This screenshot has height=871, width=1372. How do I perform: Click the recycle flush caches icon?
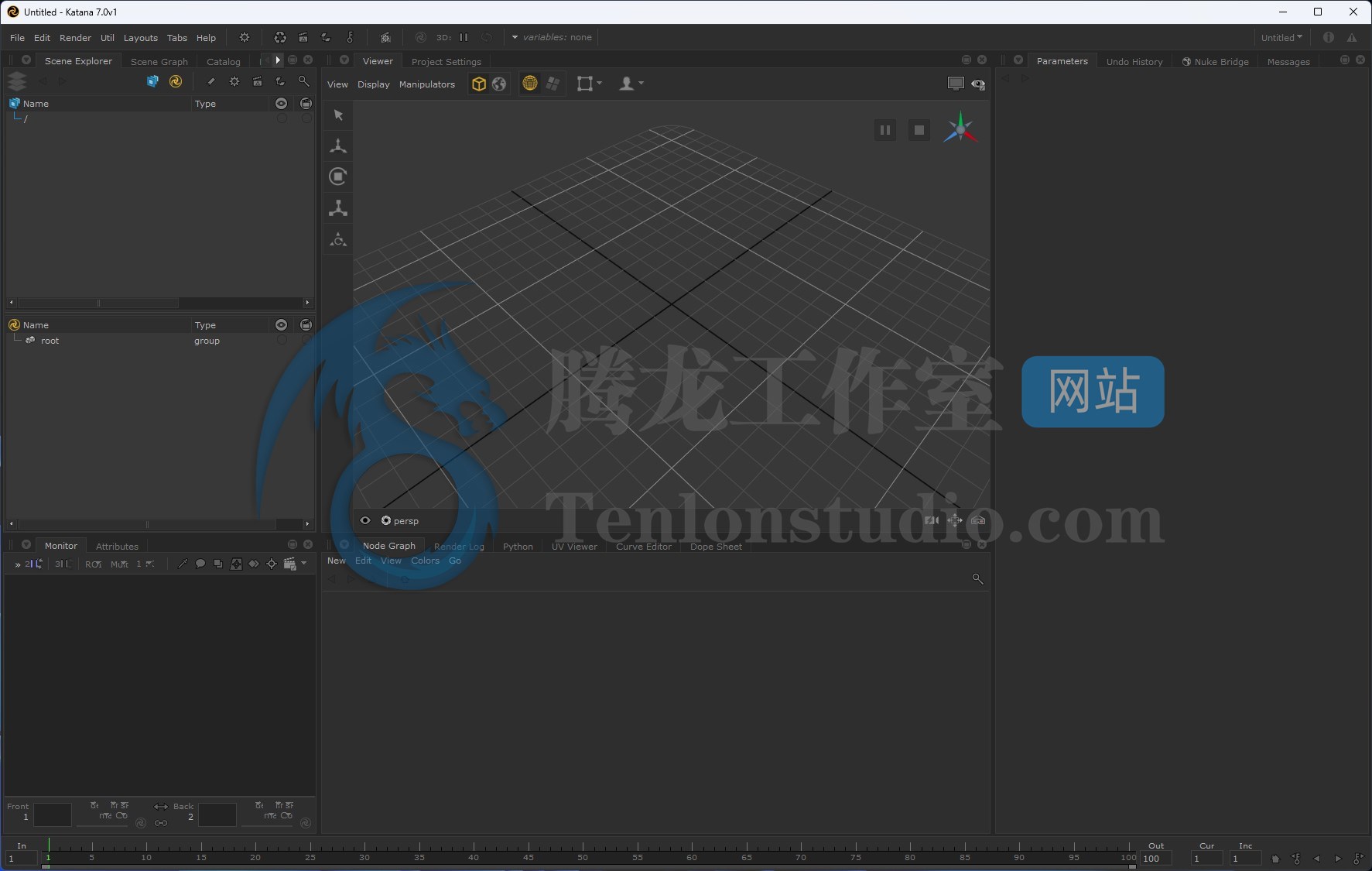[280, 37]
